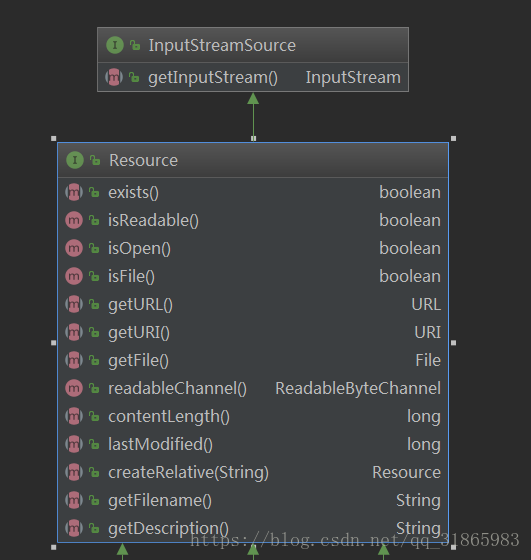Click the method icon of getFilename()
This screenshot has width=531, height=560.
(x=74, y=500)
